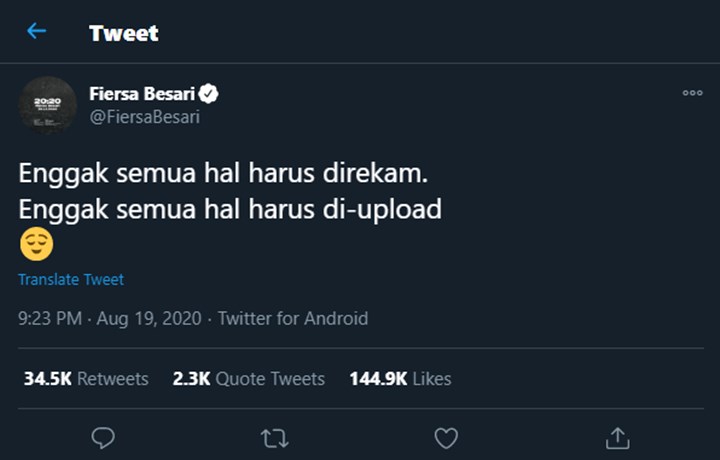The image size is (720, 460).
Task: Click Fiersa Besari's profile picture
Action: point(47,105)
